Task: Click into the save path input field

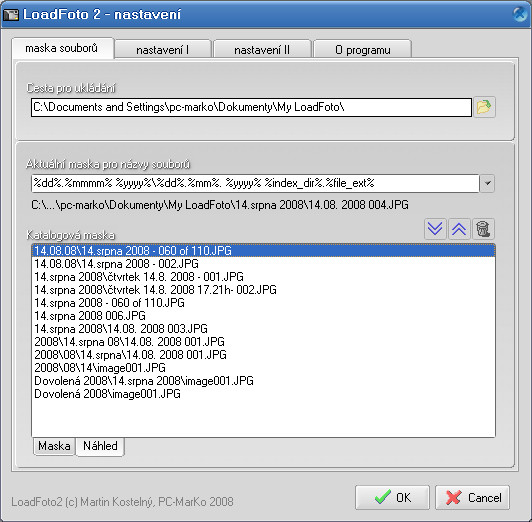Action: [251, 107]
